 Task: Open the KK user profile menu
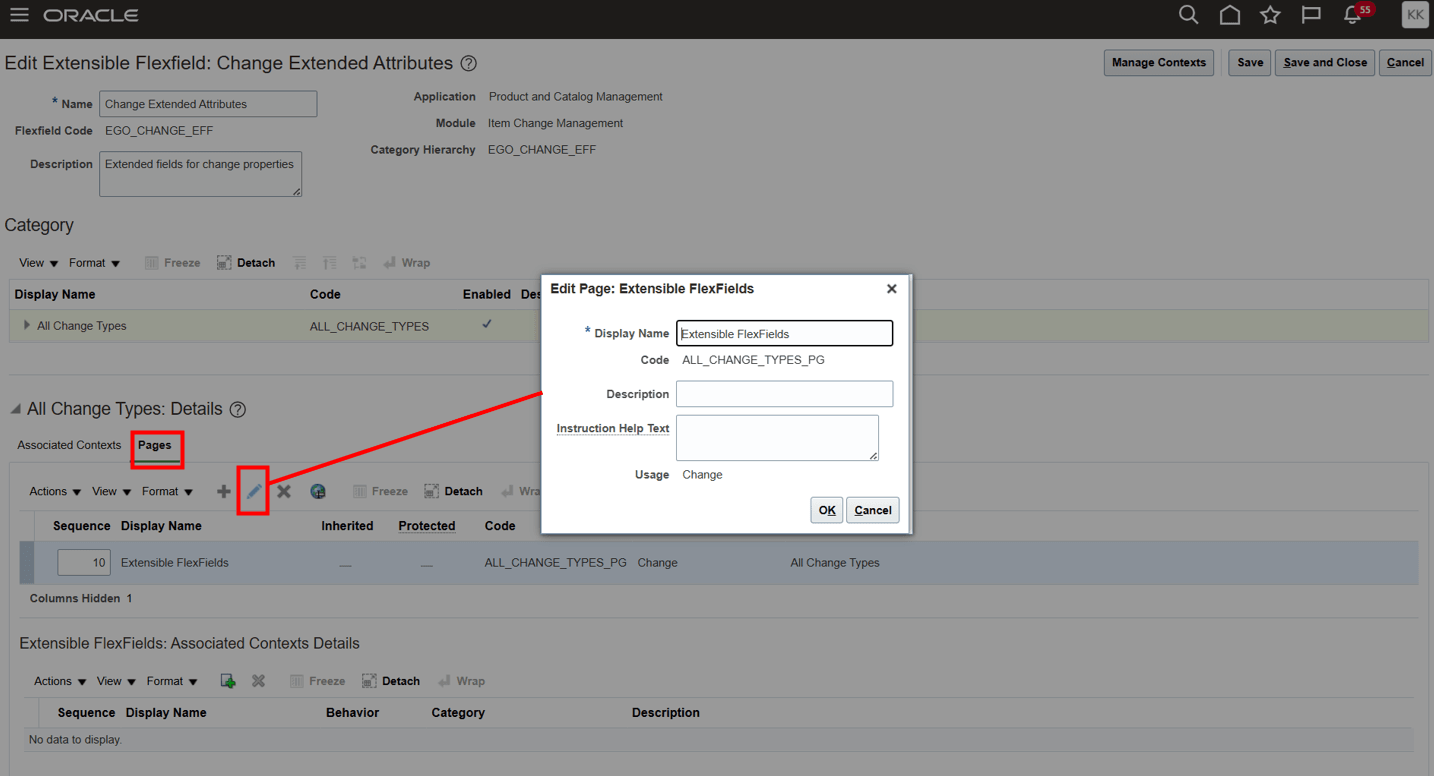(1415, 15)
